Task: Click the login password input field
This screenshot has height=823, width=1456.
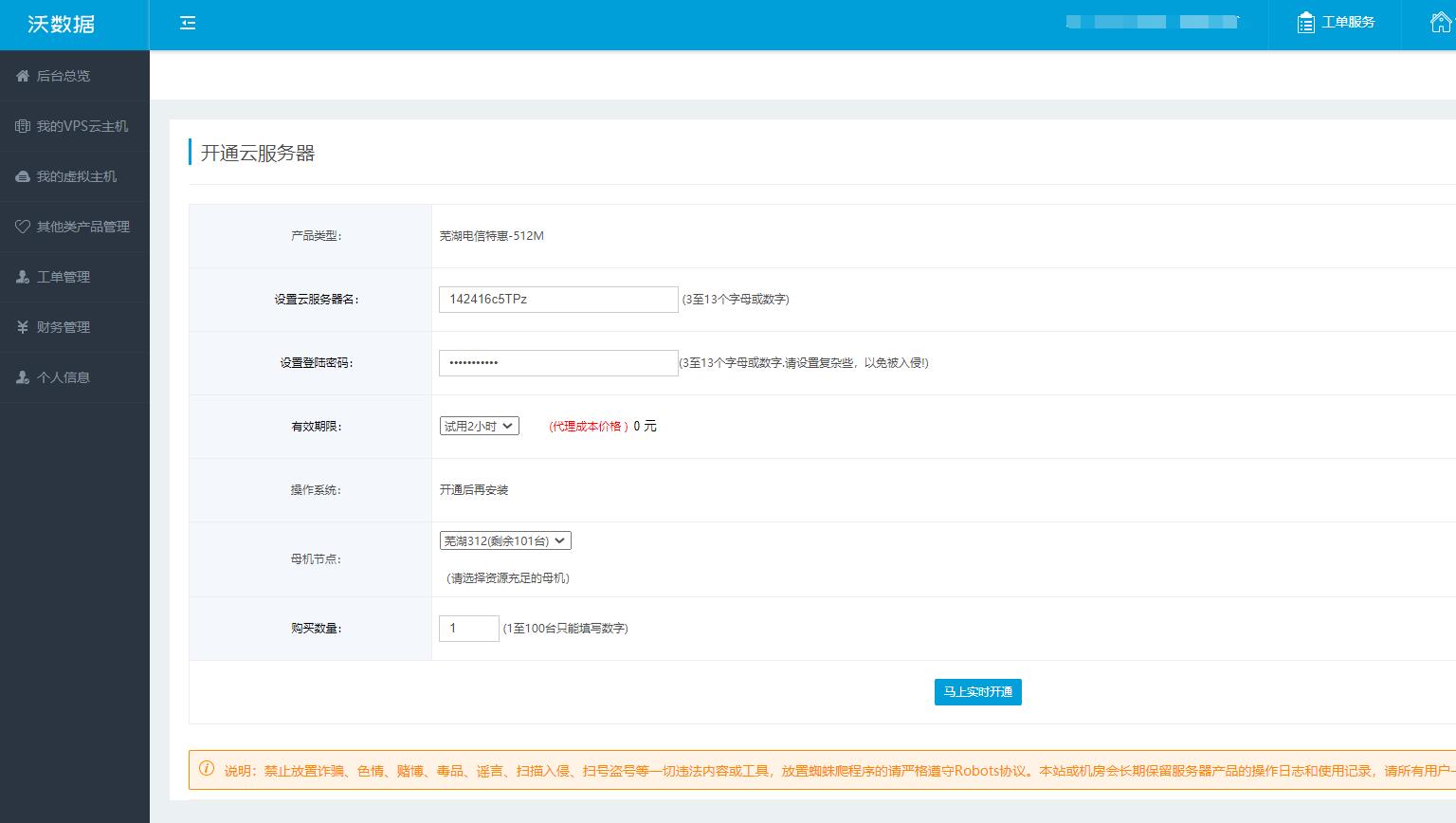Action: click(x=558, y=363)
